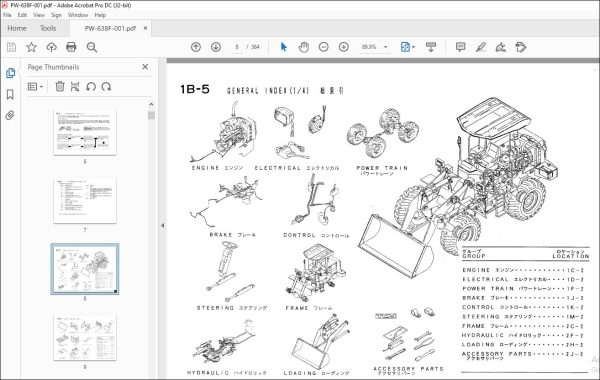Screen dimensions: 600x380
Task: Select the page 9 thumbnail
Action: [85, 338]
